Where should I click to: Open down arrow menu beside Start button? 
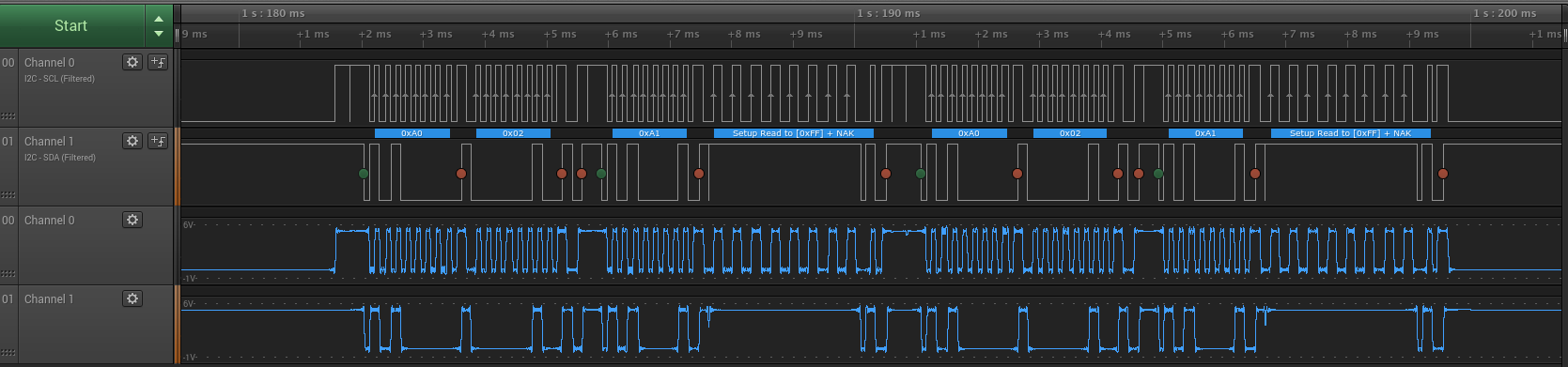coord(159,34)
